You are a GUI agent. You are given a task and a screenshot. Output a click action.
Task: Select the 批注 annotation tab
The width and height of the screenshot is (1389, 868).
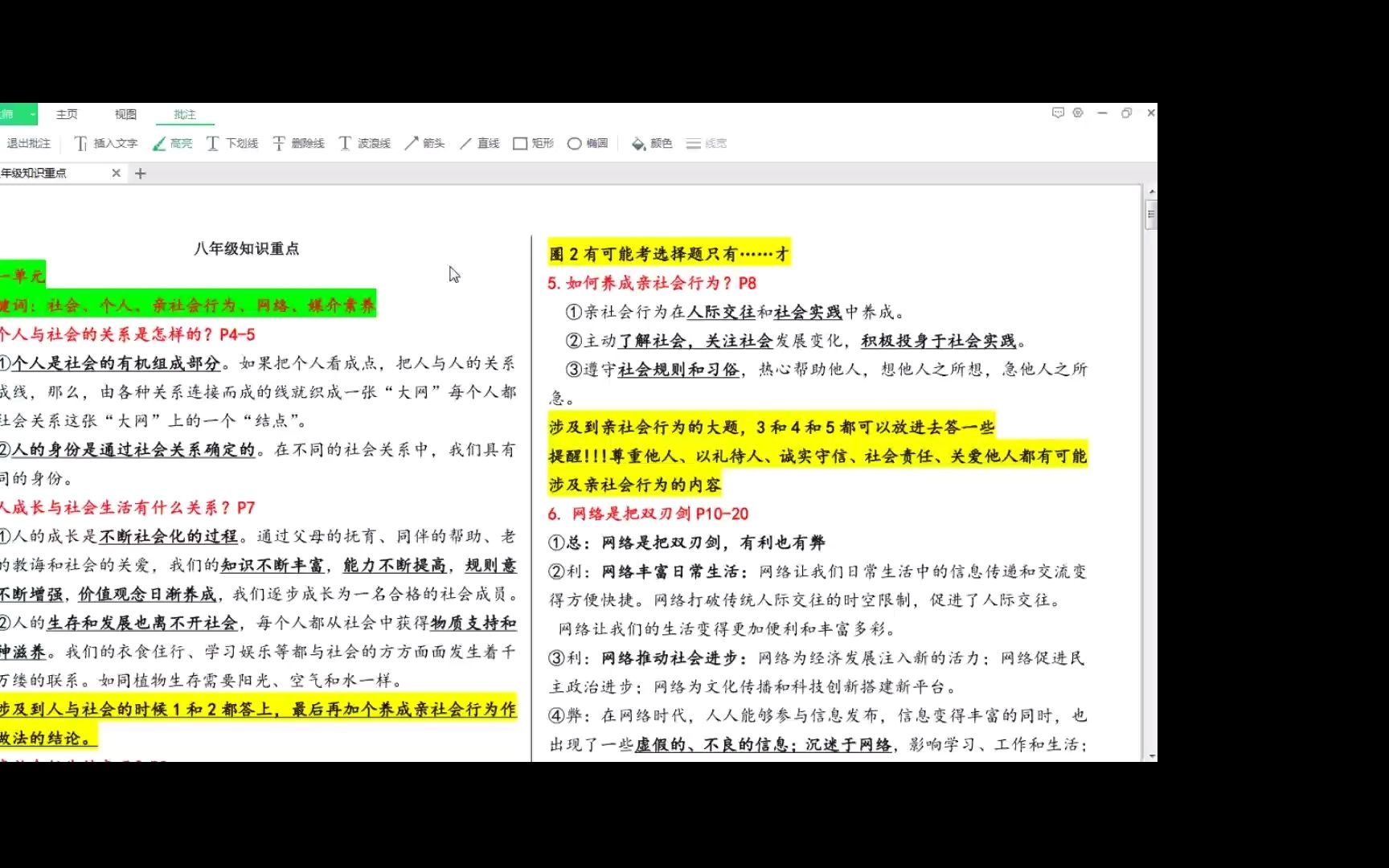coord(185,114)
